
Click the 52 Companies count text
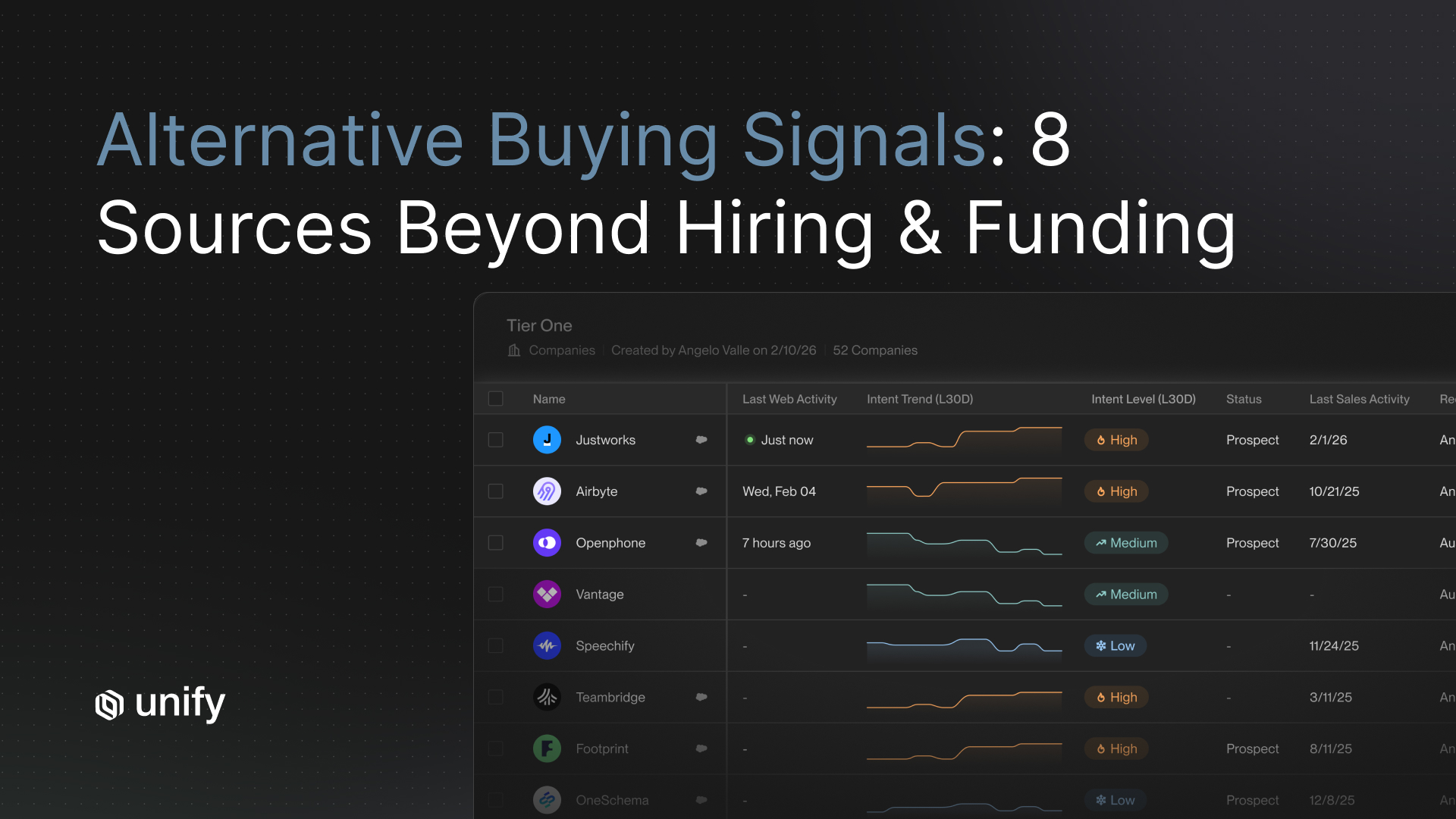pos(875,350)
